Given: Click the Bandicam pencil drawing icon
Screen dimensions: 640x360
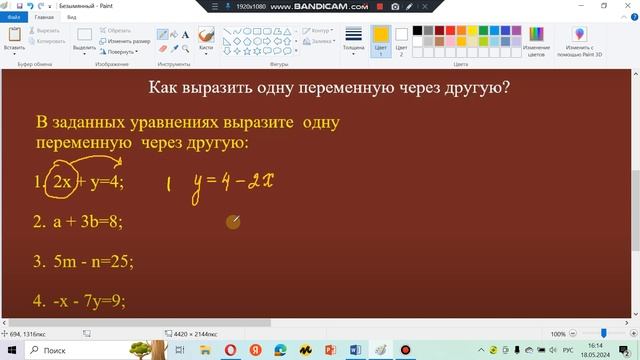Looking at the screenshot, I should [409, 7].
